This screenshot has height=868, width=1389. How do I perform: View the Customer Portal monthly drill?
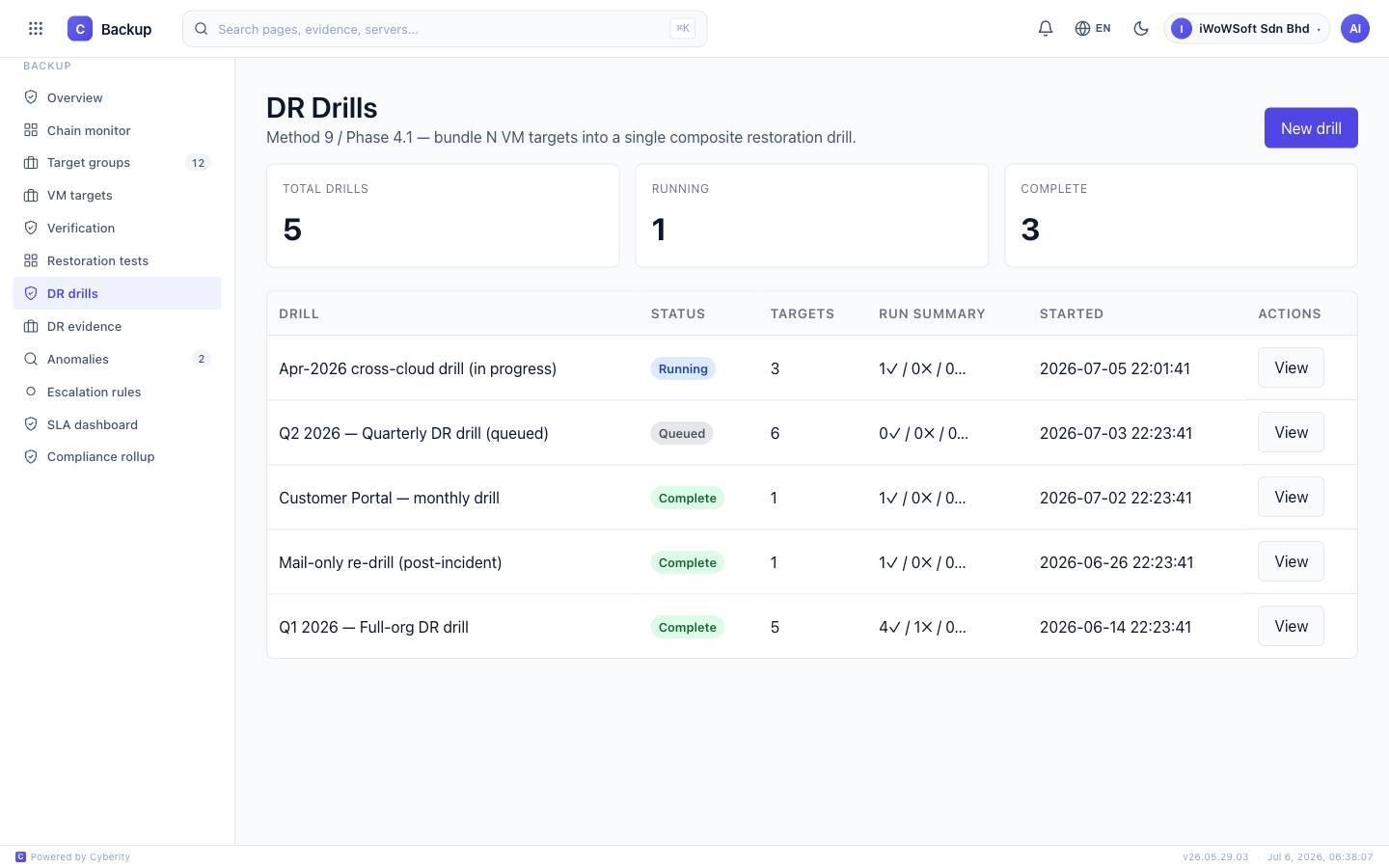point(1291,497)
